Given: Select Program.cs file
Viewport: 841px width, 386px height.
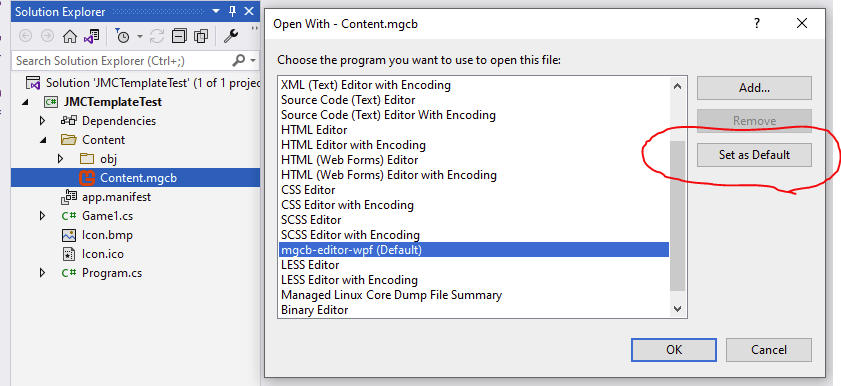Looking at the screenshot, I should (x=112, y=273).
